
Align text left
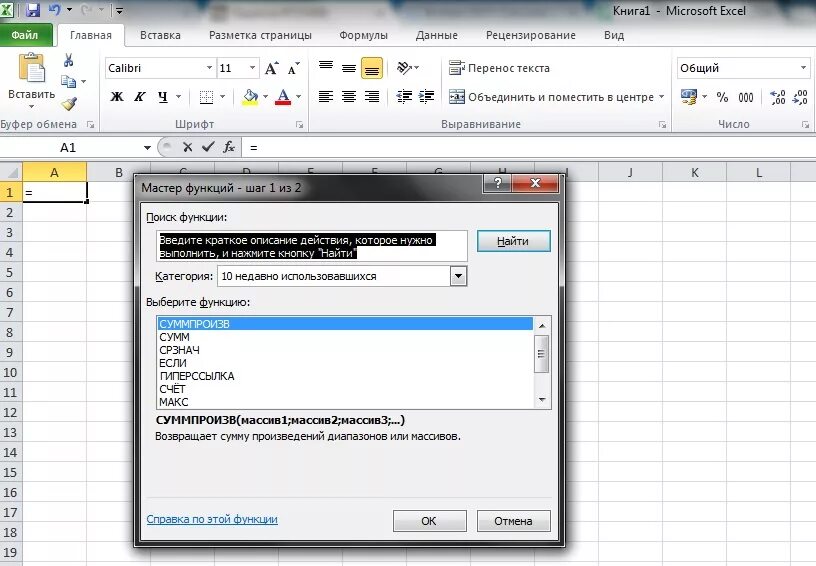(x=326, y=97)
